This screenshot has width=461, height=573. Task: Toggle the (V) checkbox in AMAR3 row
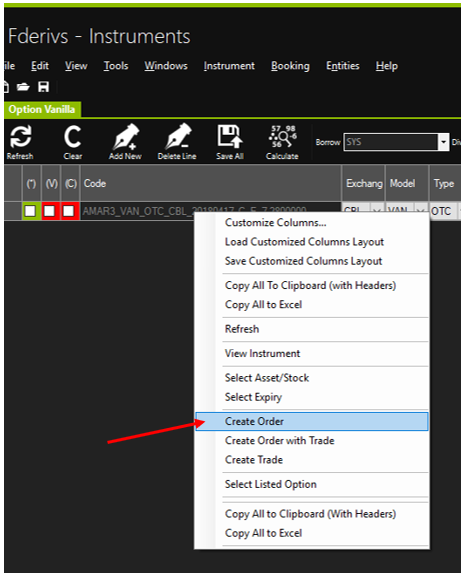click(x=50, y=211)
